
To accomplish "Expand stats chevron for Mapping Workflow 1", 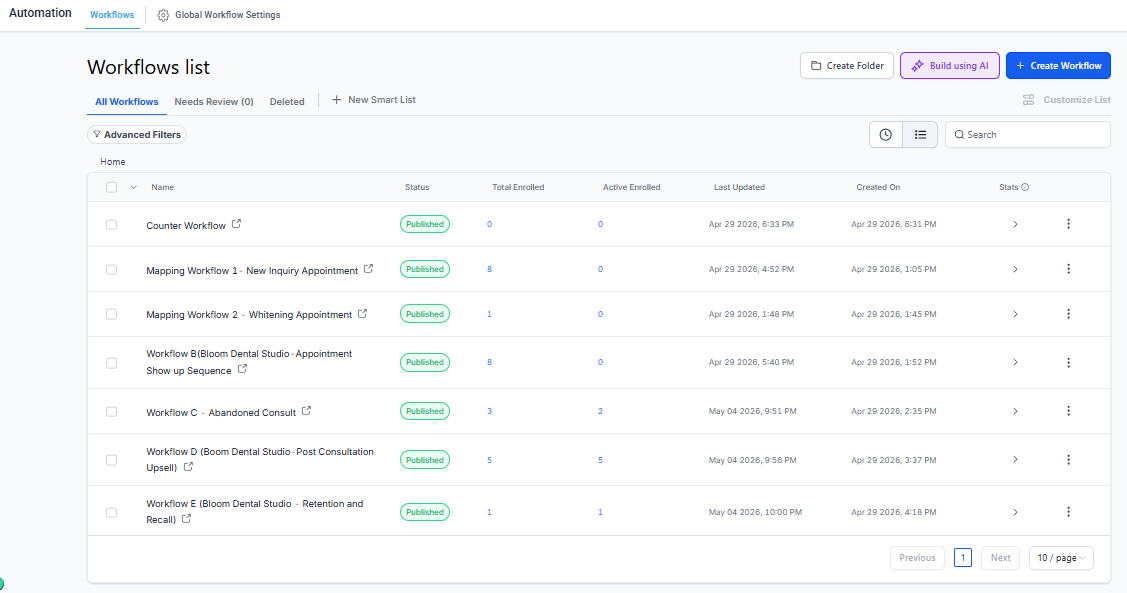I will 1015,269.
